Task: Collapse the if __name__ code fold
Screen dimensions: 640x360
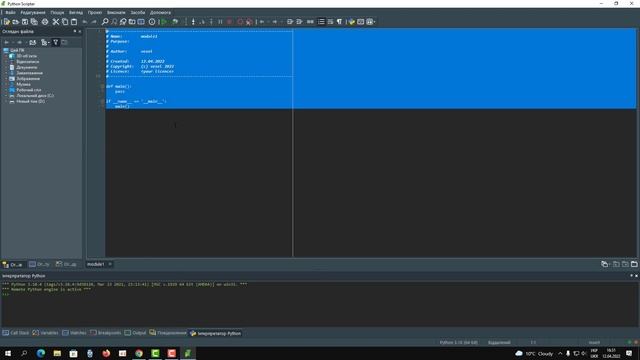Action: click(102, 101)
